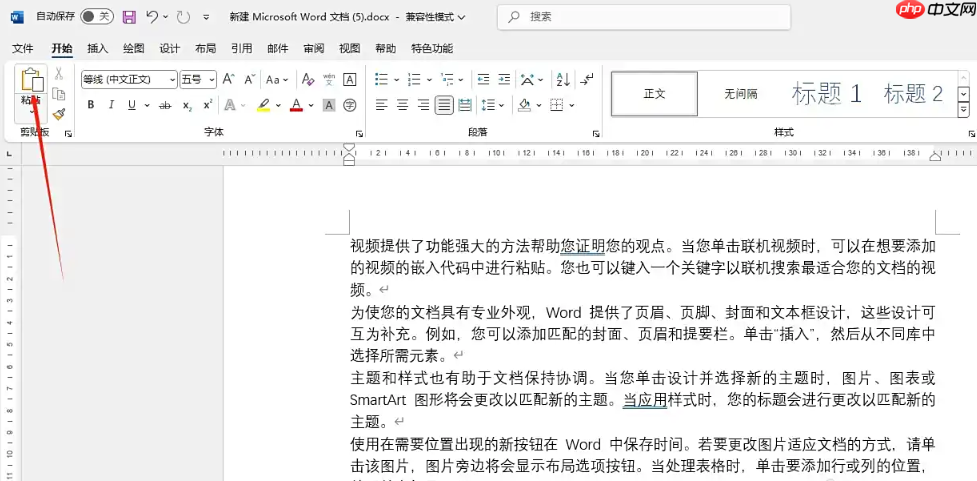Toggle AutoSave switch

click(97, 17)
